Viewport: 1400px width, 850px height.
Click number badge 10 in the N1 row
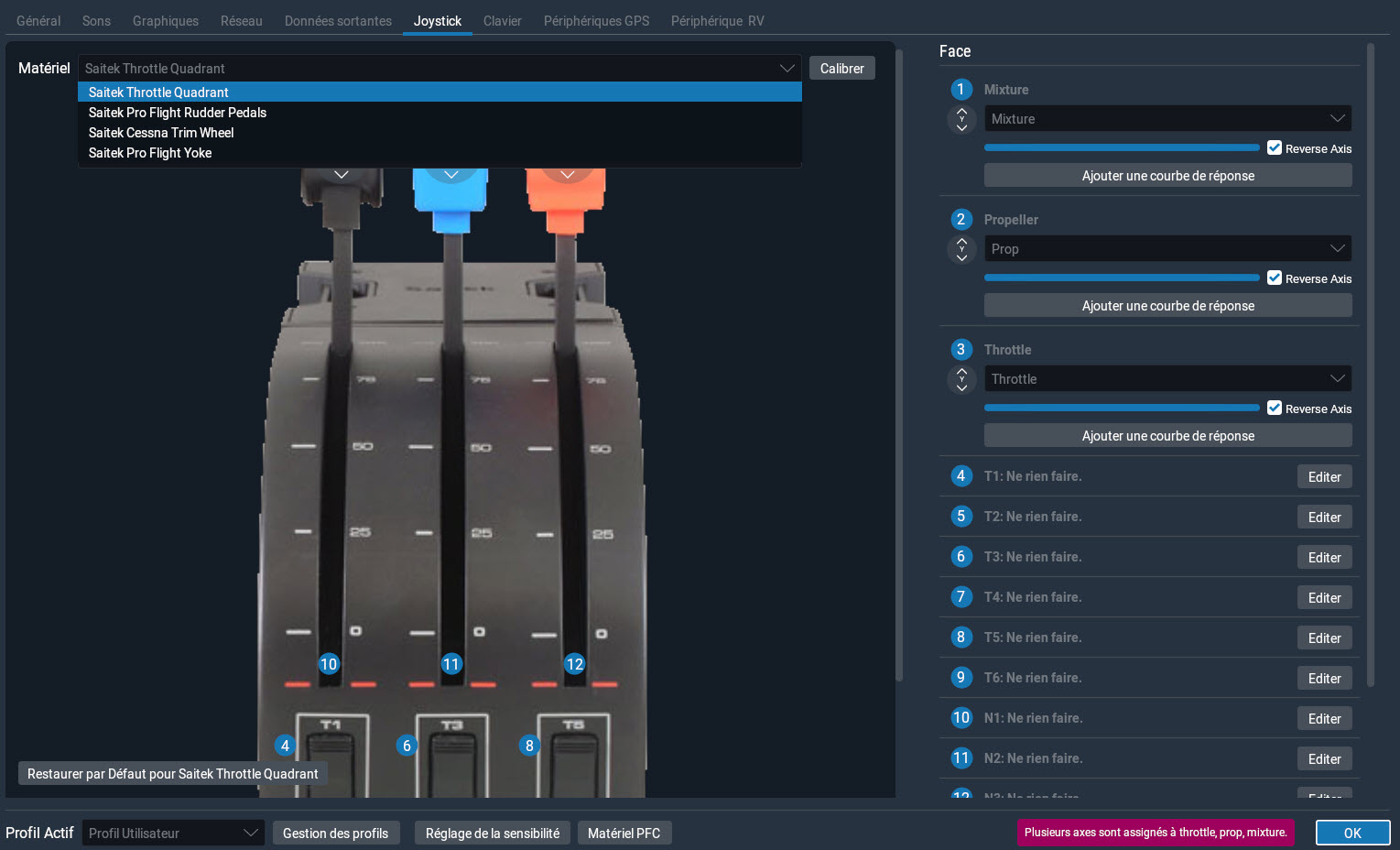point(960,718)
